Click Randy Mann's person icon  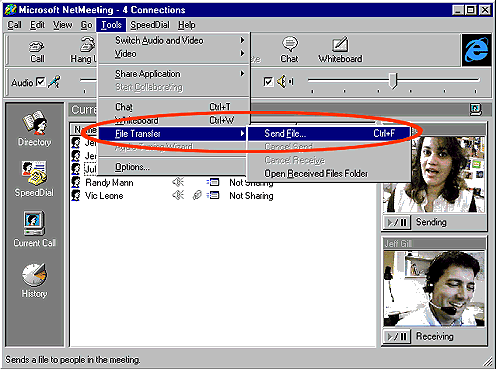tap(76, 183)
